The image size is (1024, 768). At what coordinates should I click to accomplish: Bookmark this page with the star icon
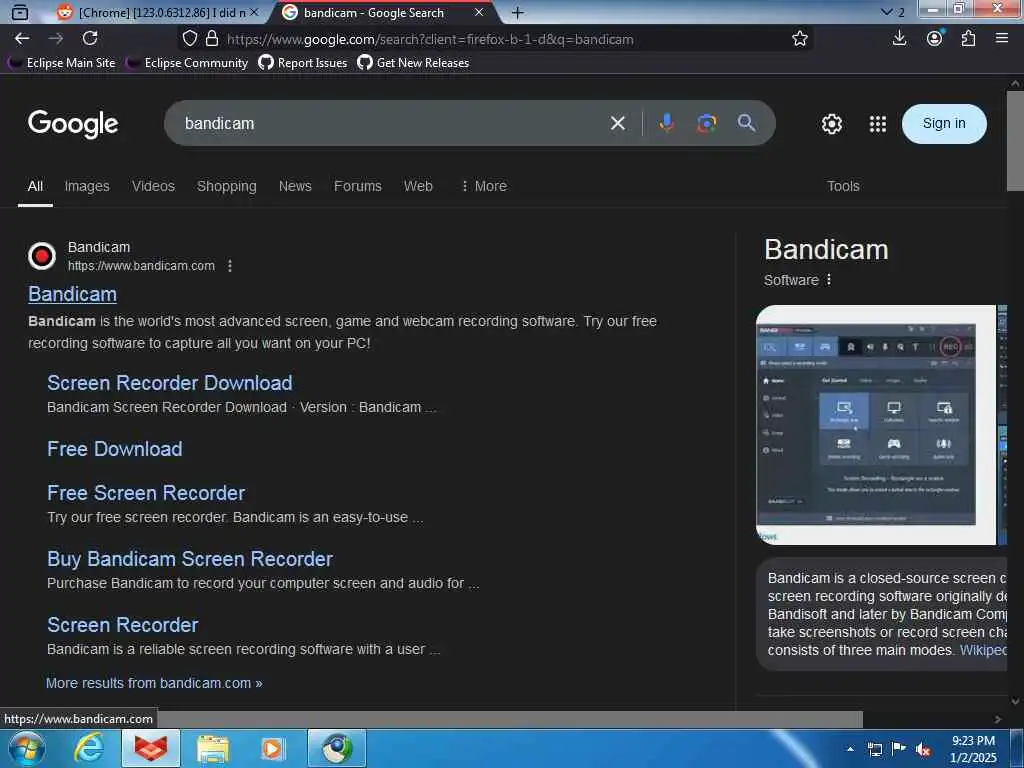pos(799,39)
